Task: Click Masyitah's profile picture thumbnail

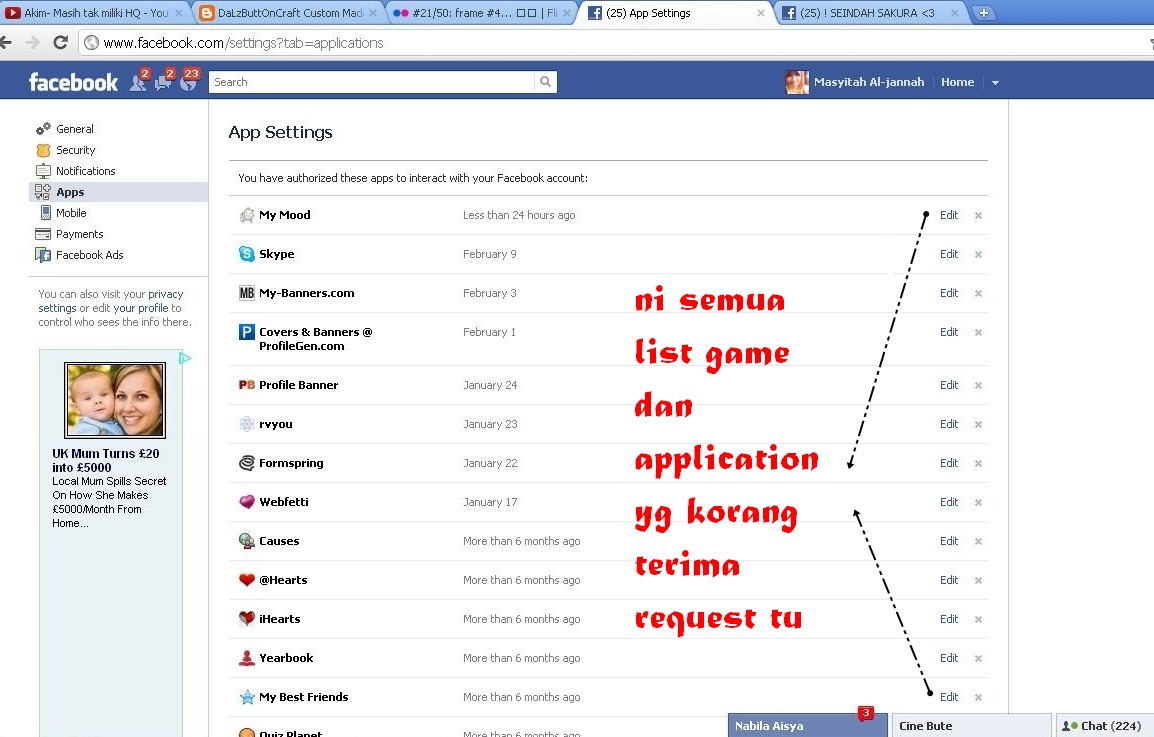Action: pyautogui.click(x=797, y=82)
